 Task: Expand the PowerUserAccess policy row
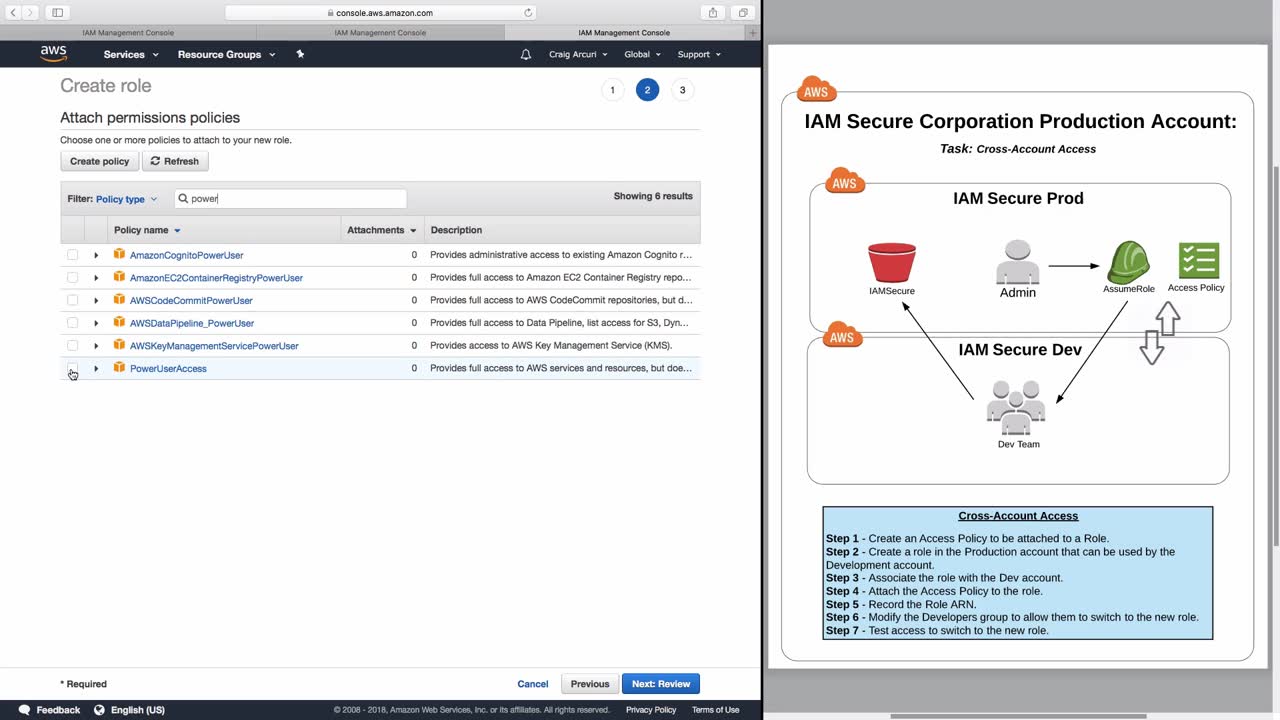pos(96,368)
